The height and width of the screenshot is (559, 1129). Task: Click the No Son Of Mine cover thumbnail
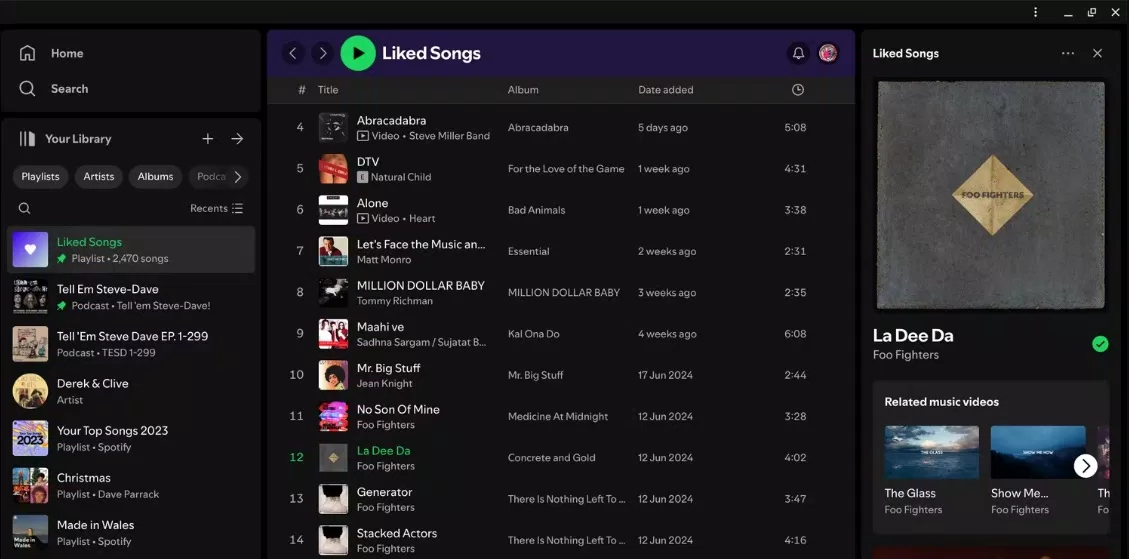click(333, 417)
